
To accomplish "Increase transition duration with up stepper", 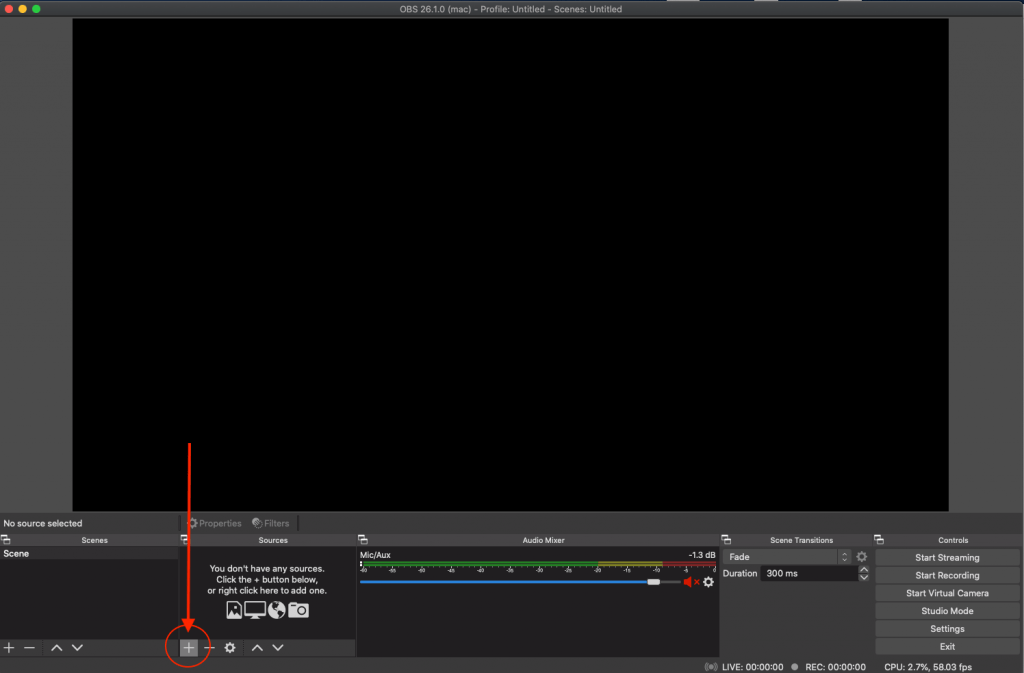I will pos(864,570).
